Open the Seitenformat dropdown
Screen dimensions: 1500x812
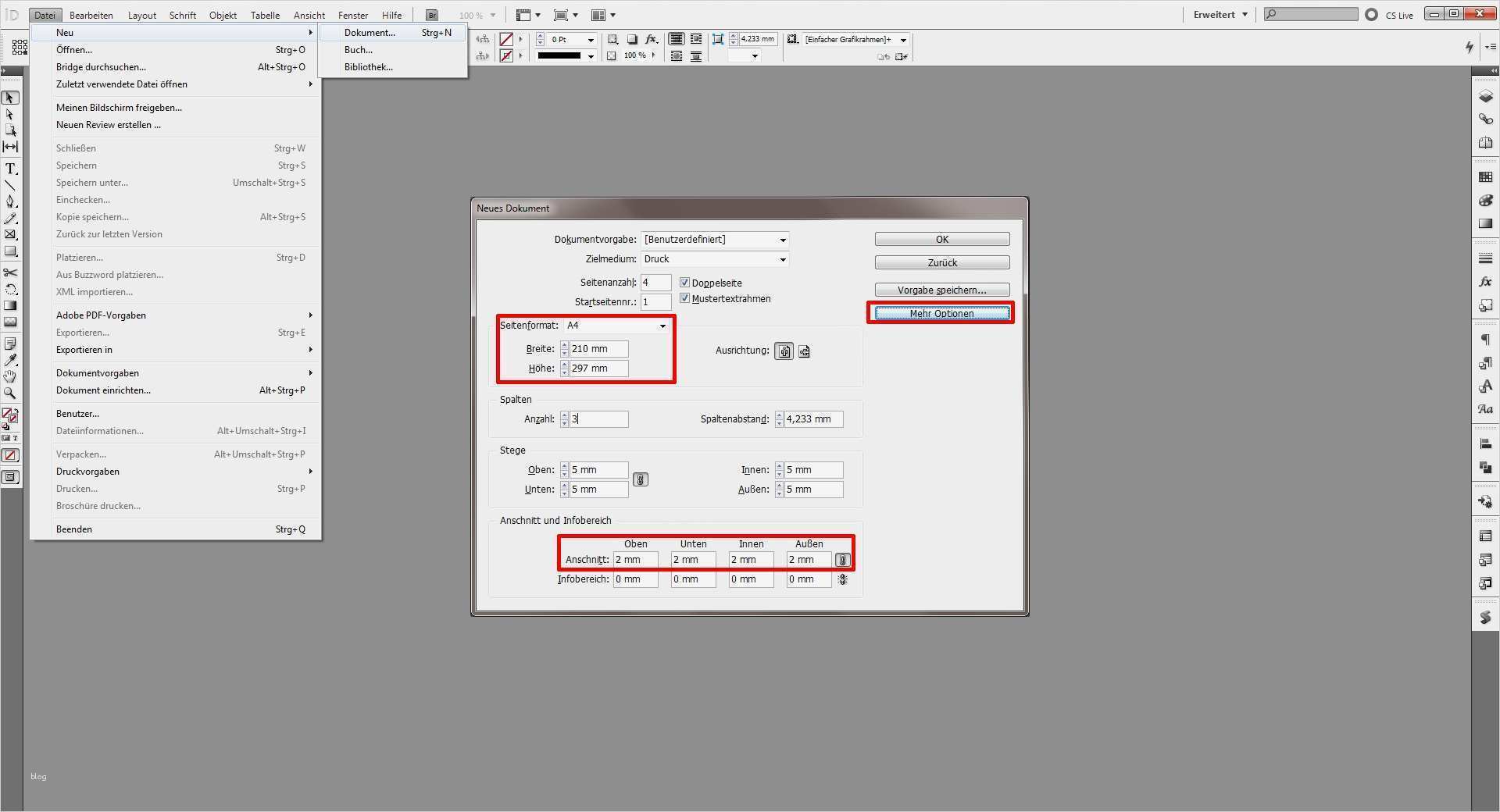click(662, 326)
